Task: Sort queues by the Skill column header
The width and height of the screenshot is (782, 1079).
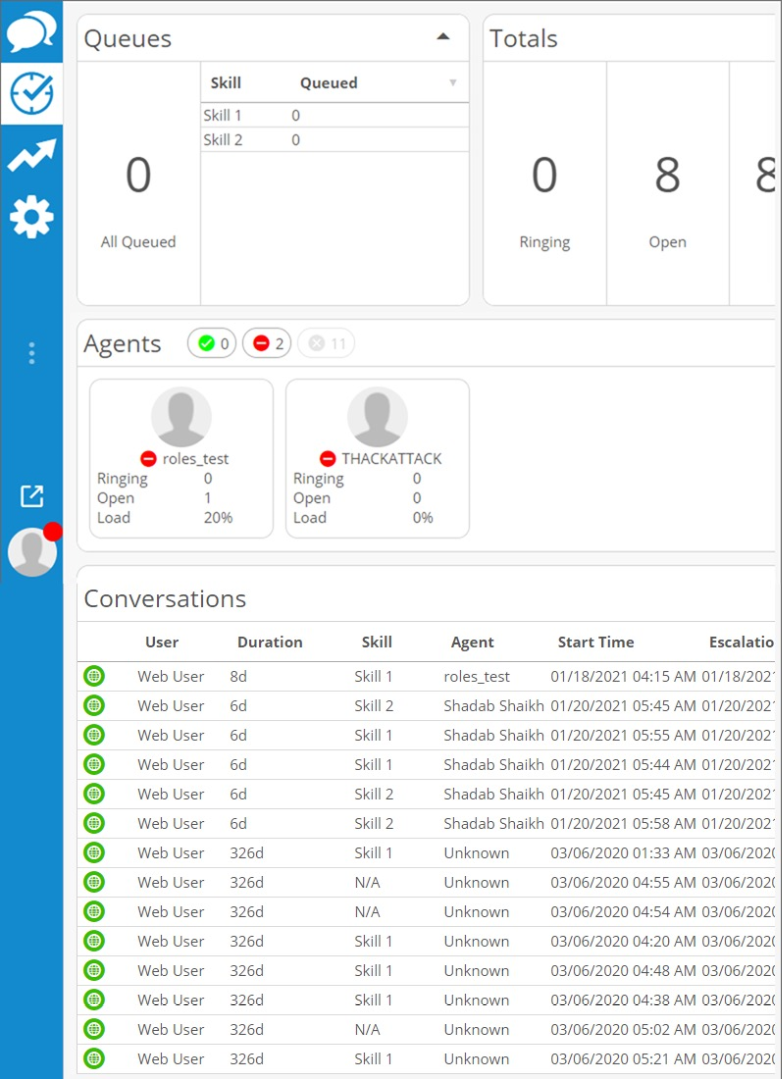Action: pyautogui.click(x=225, y=83)
